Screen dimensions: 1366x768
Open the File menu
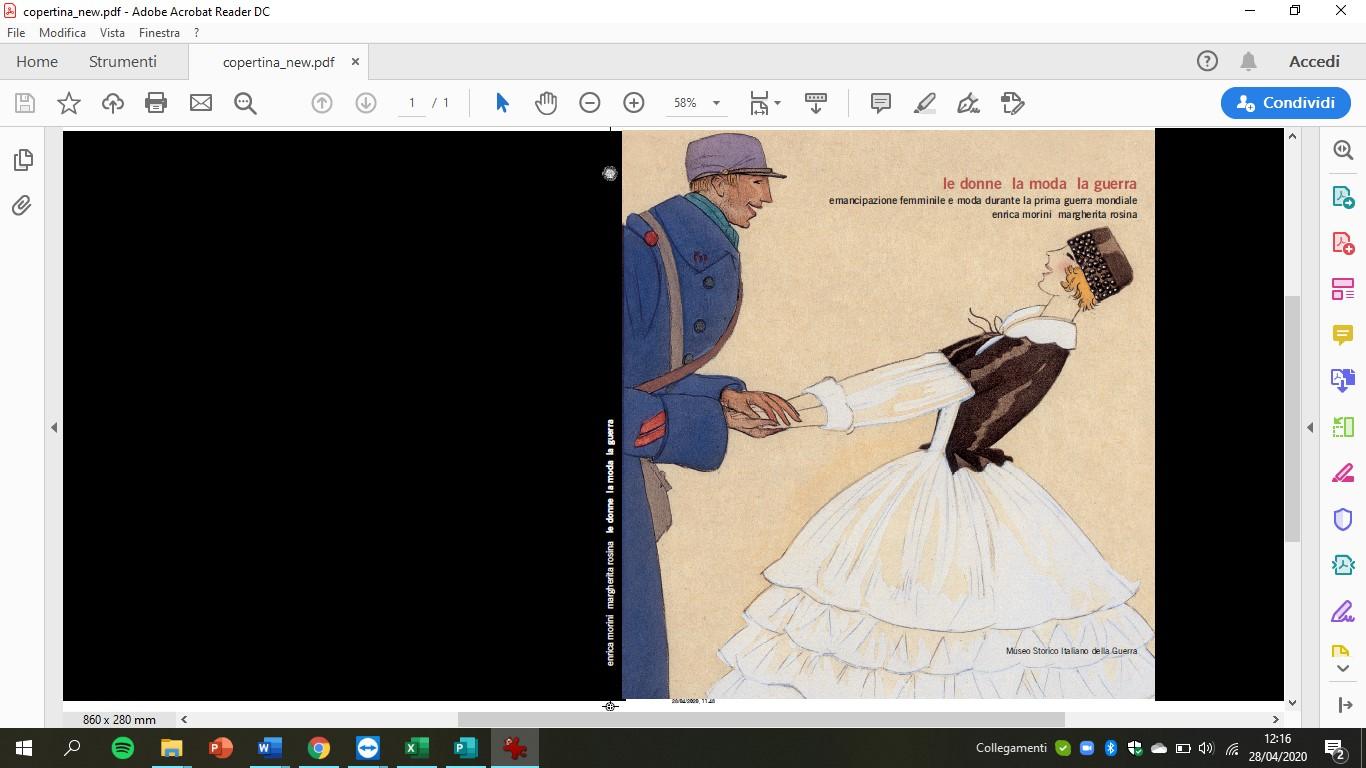16,33
